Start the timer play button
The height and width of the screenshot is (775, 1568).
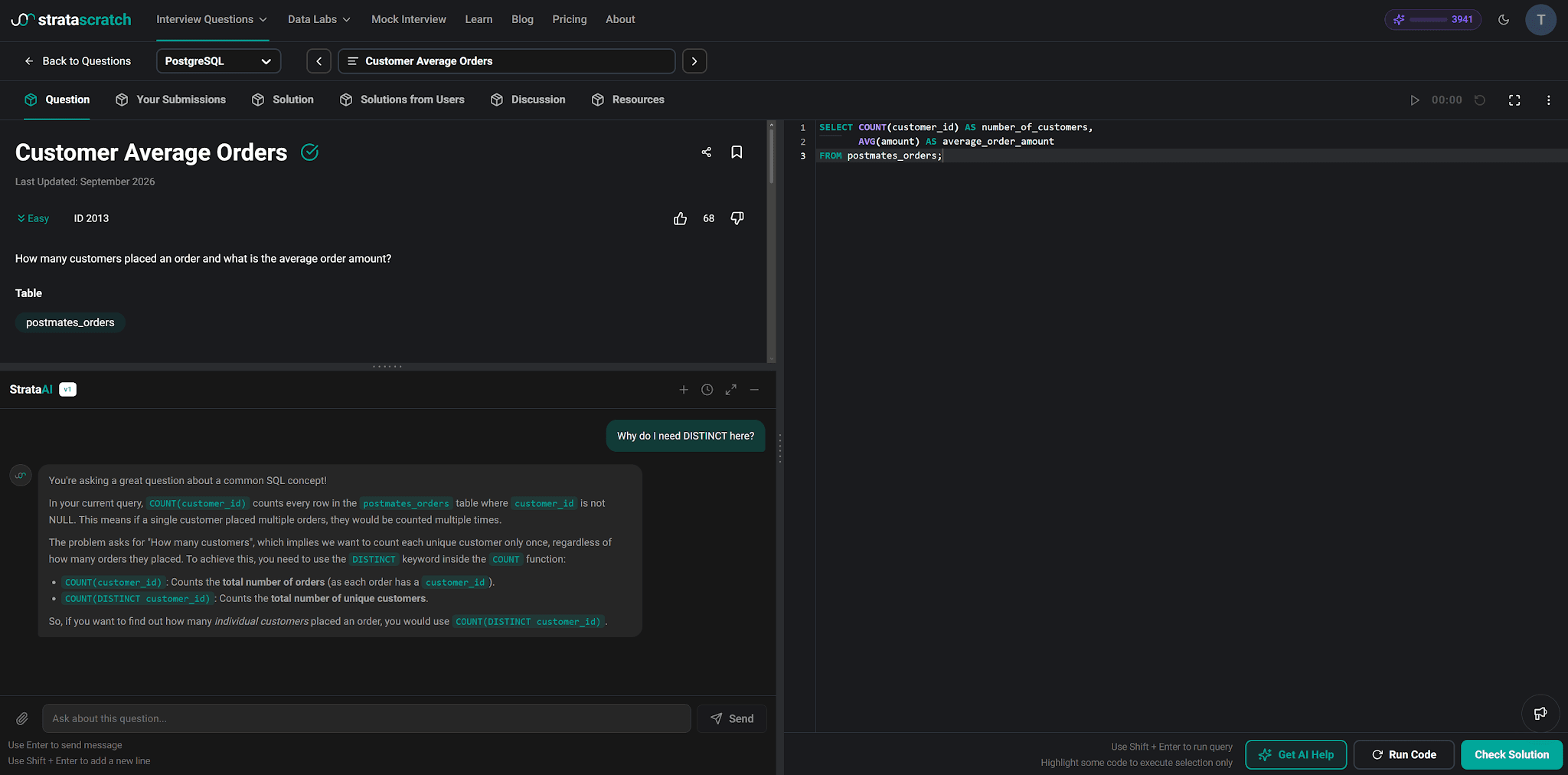(1415, 100)
